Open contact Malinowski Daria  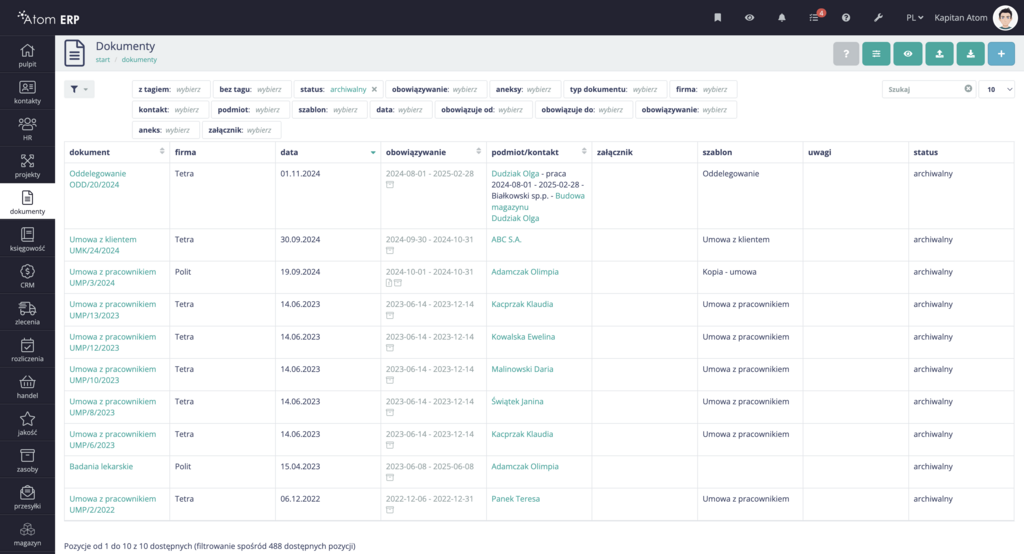522,369
